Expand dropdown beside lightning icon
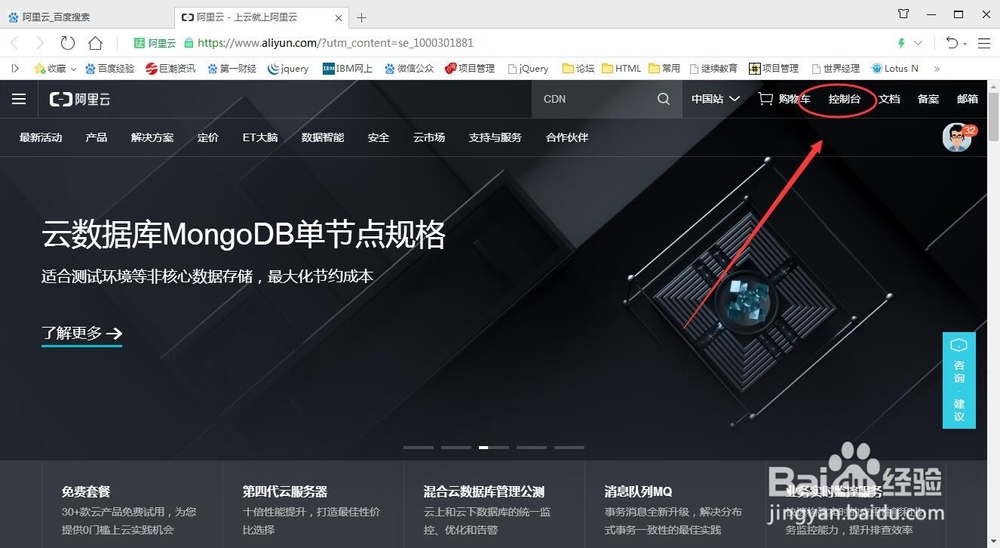 click(918, 43)
